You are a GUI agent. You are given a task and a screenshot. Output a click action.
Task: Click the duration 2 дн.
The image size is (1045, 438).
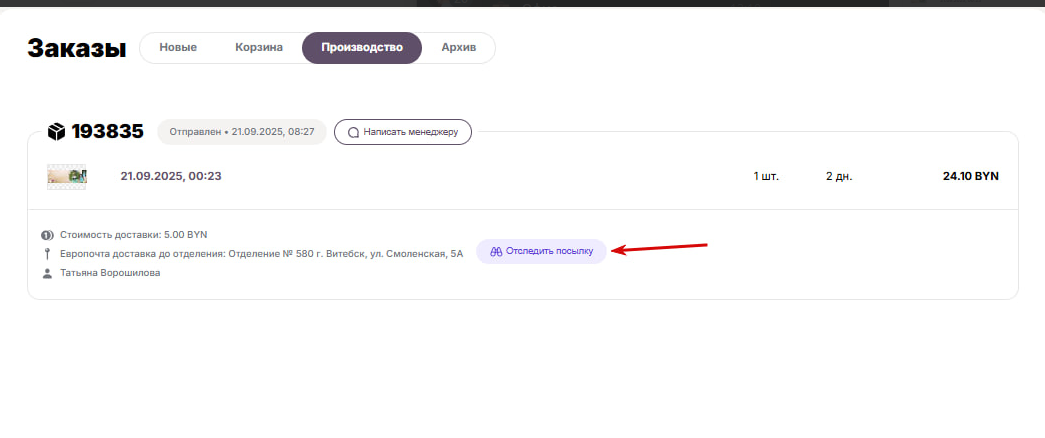(x=839, y=177)
